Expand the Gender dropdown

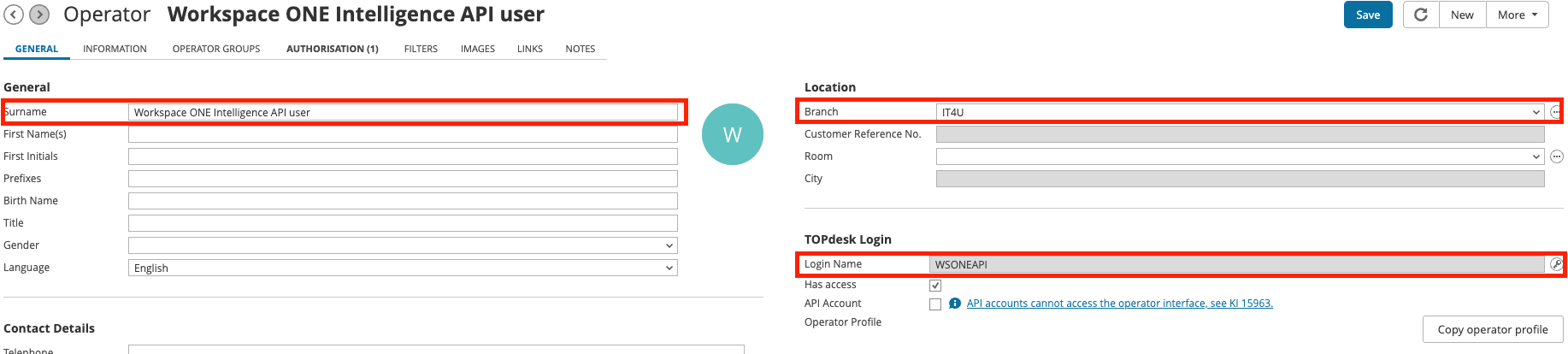(403, 245)
